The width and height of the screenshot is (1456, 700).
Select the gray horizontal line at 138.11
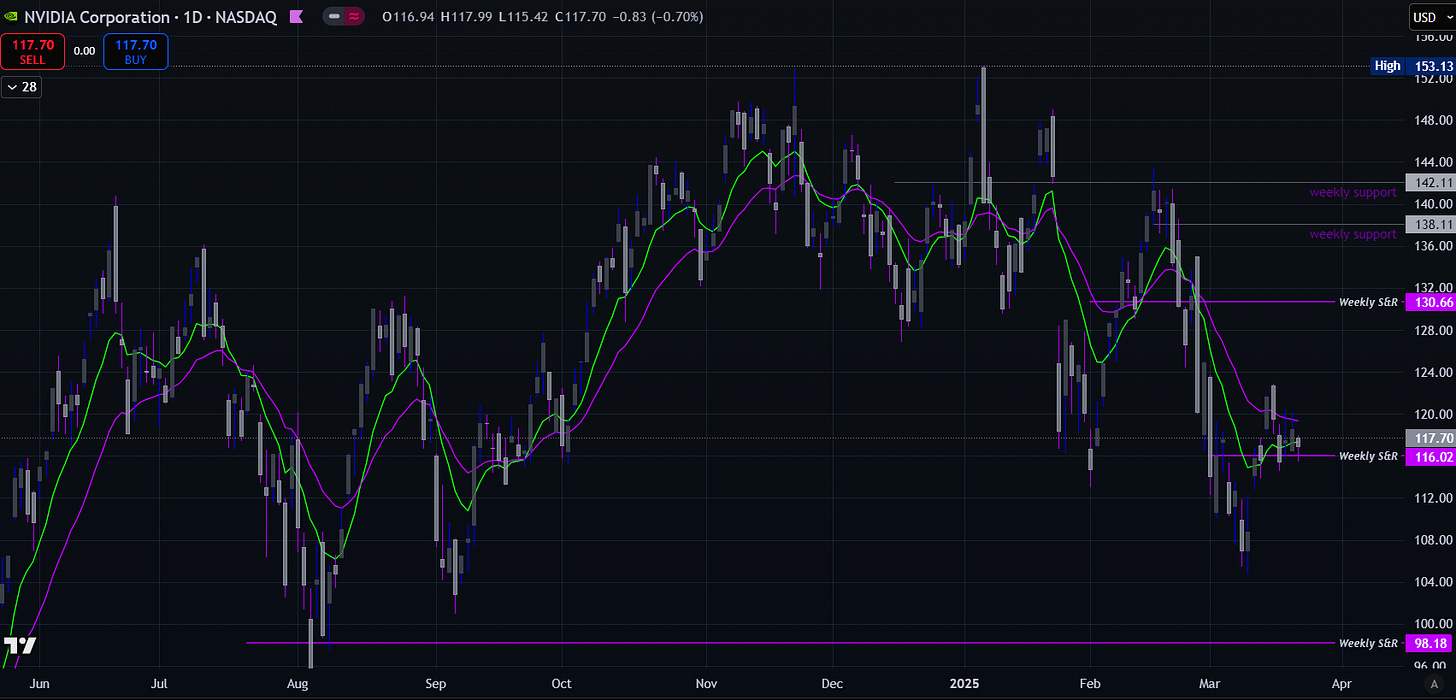[x=1280, y=224]
